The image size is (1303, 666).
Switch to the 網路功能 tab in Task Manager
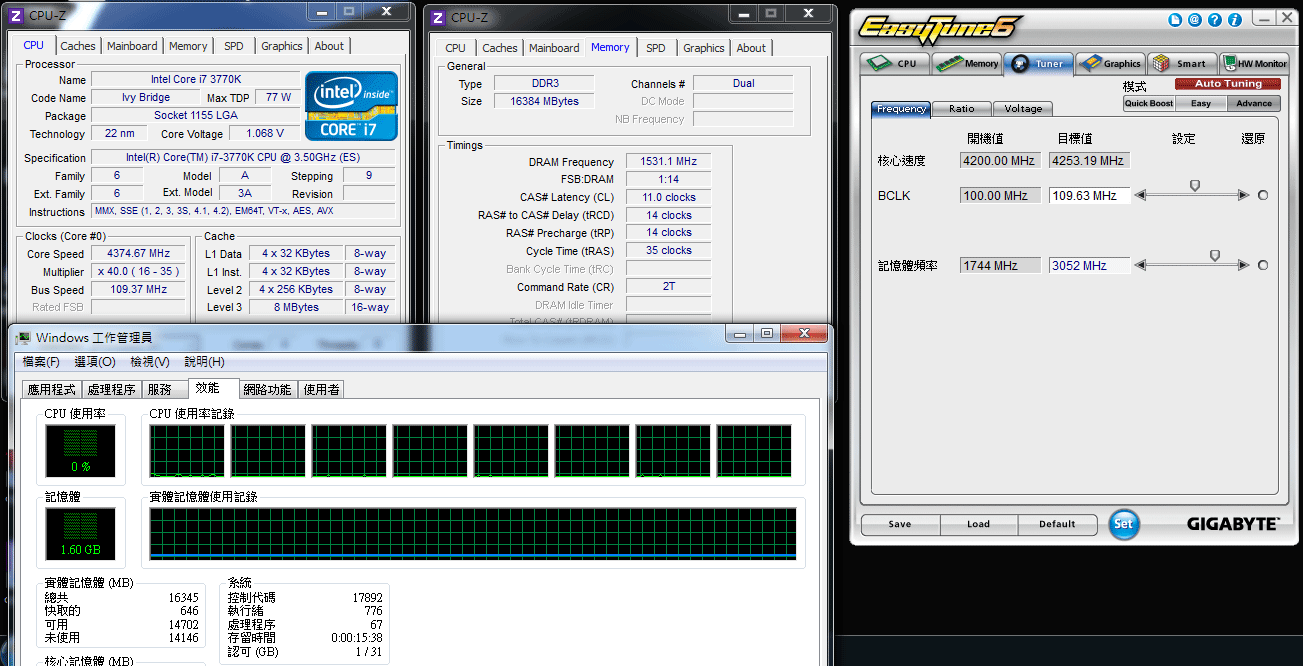(x=268, y=390)
